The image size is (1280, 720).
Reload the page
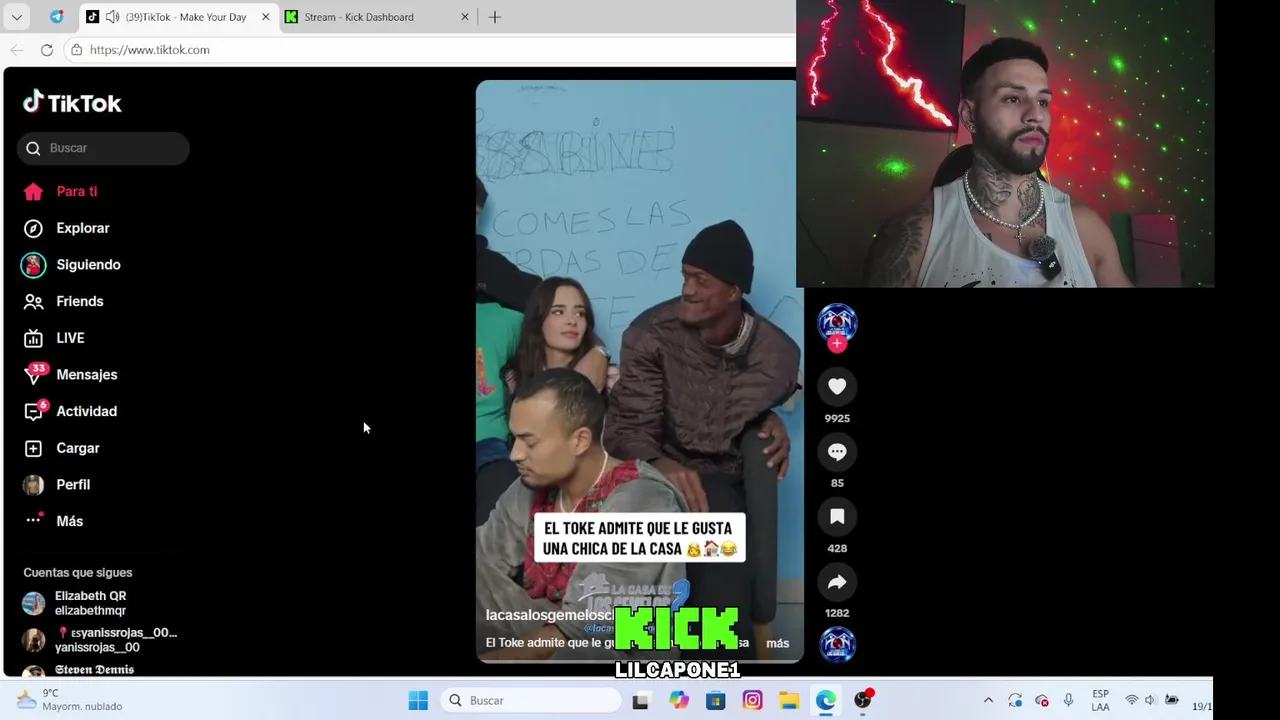(47, 50)
